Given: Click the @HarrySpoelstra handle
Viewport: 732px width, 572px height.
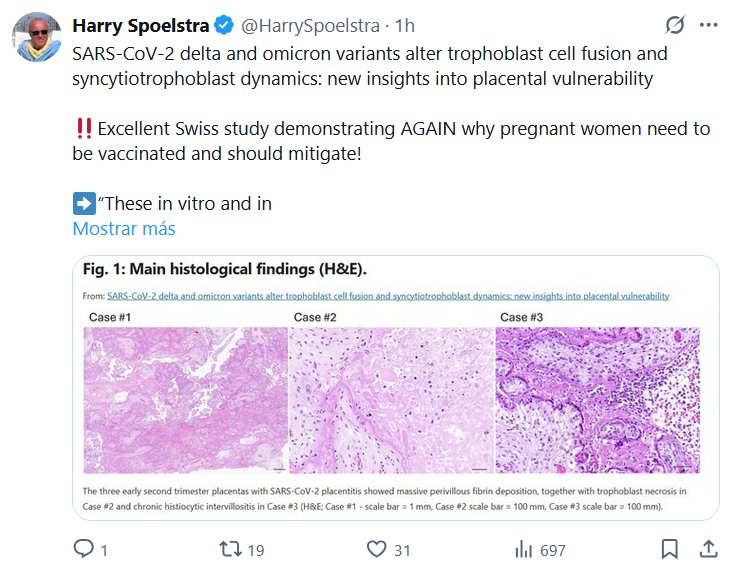Looking at the screenshot, I should click(x=303, y=24).
